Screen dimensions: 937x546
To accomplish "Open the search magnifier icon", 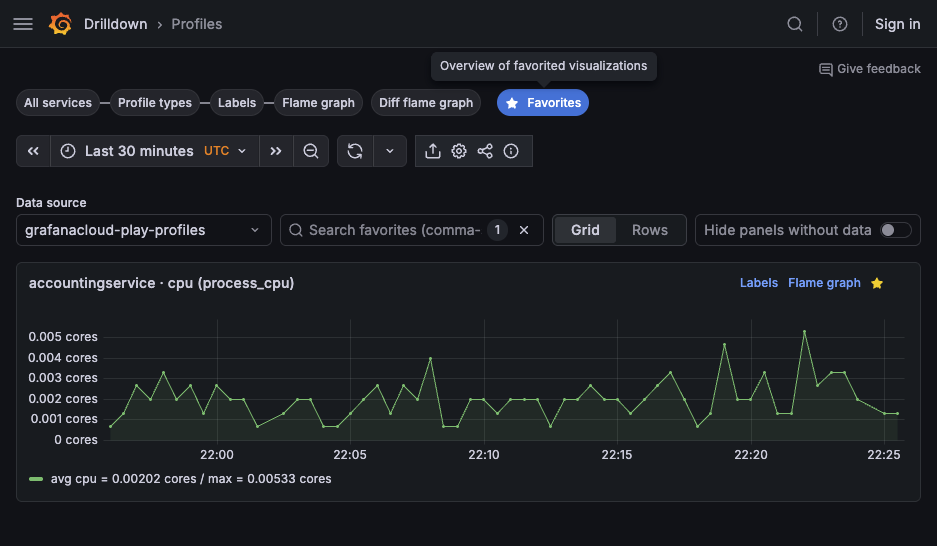I will pos(795,24).
